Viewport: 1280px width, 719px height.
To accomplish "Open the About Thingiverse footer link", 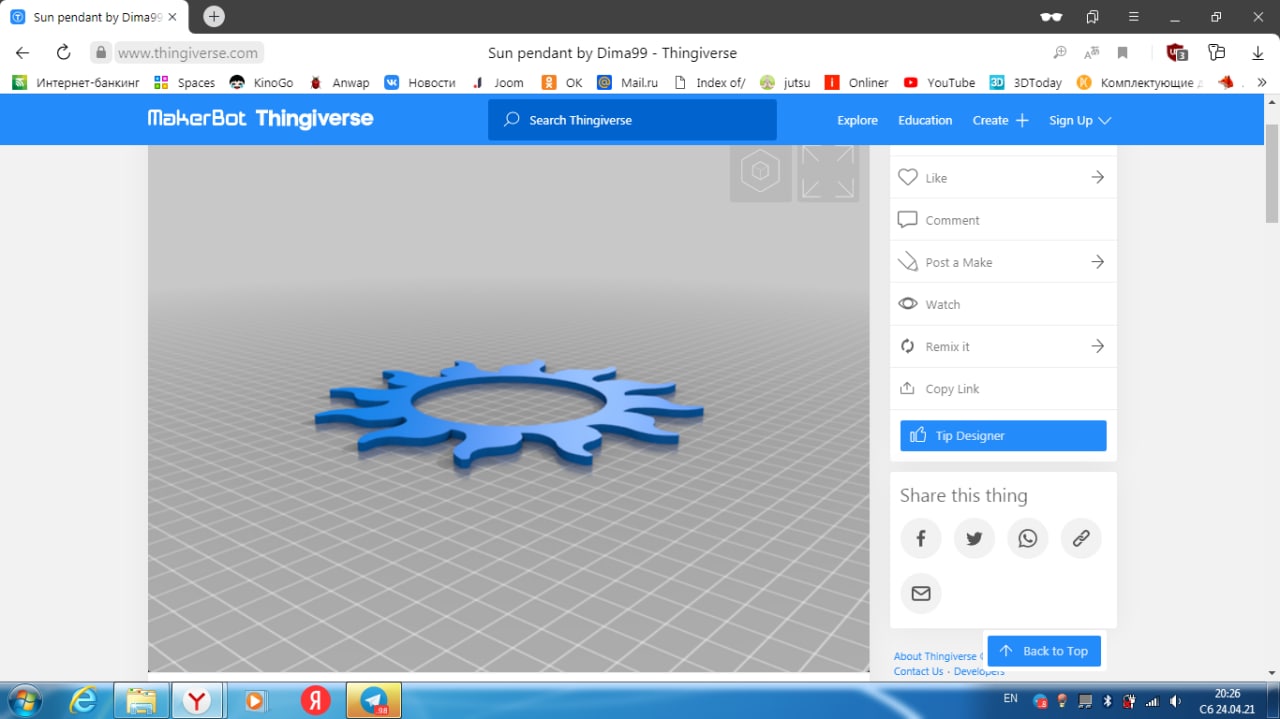I will [x=935, y=657].
